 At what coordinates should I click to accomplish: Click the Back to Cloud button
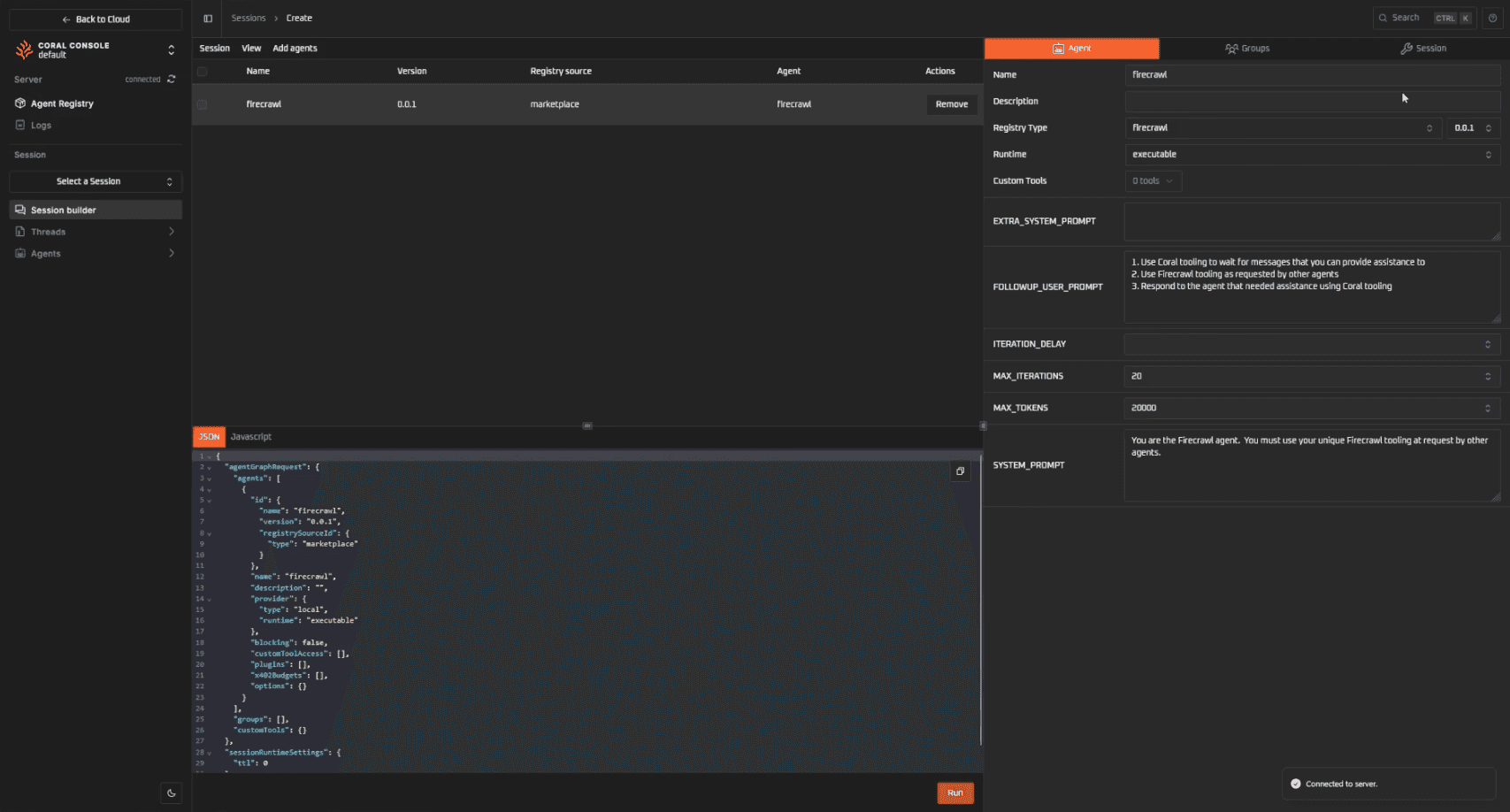click(96, 19)
